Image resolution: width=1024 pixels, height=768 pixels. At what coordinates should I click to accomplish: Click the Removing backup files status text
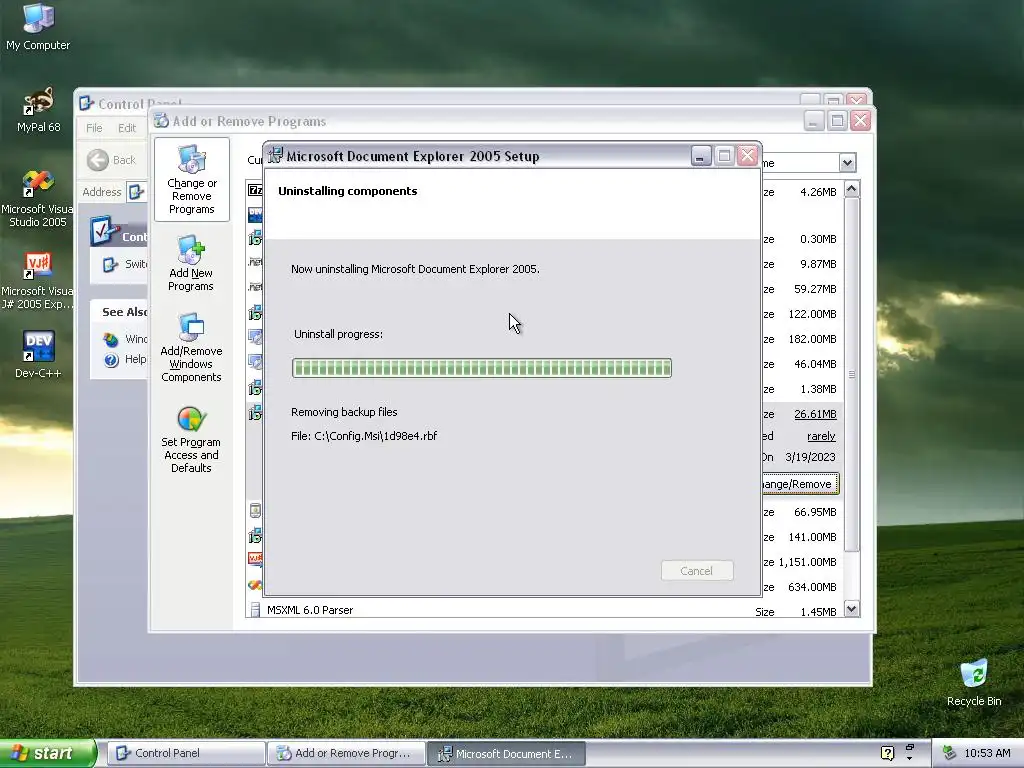coord(344,412)
